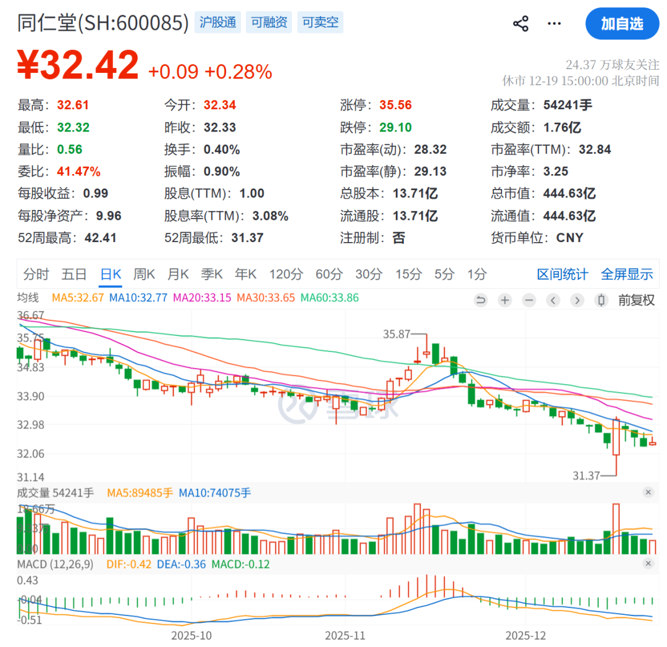Switch to the 周K chart tab
The height and width of the screenshot is (647, 667).
tap(145, 274)
